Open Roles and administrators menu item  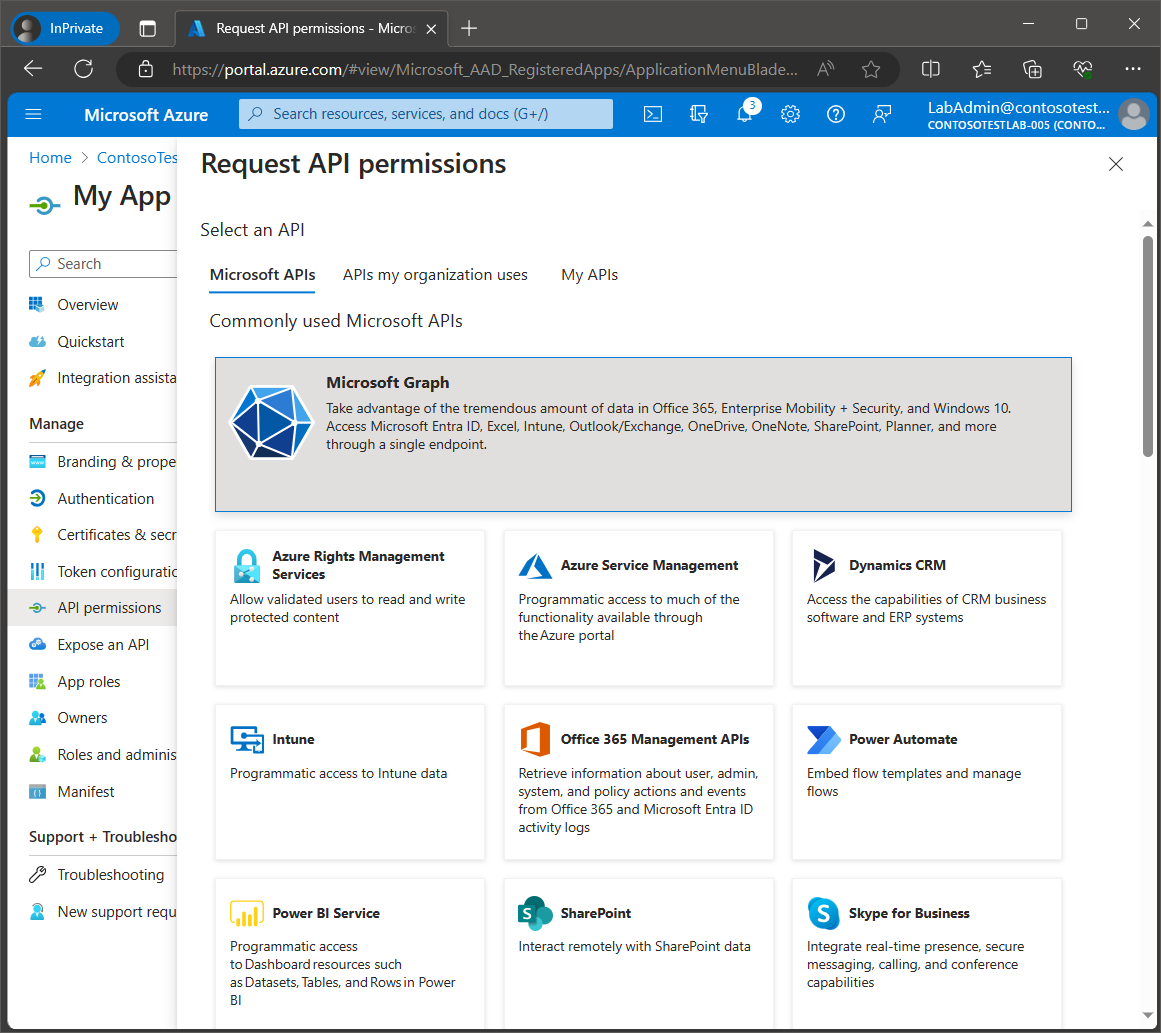[102, 755]
